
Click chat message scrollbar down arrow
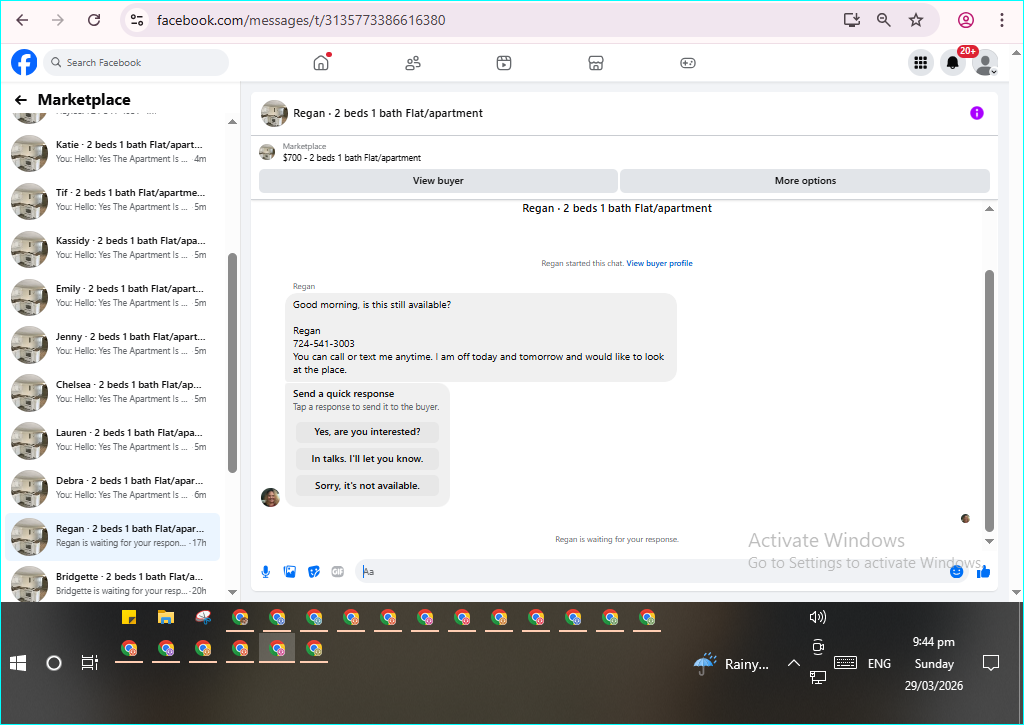click(989, 541)
